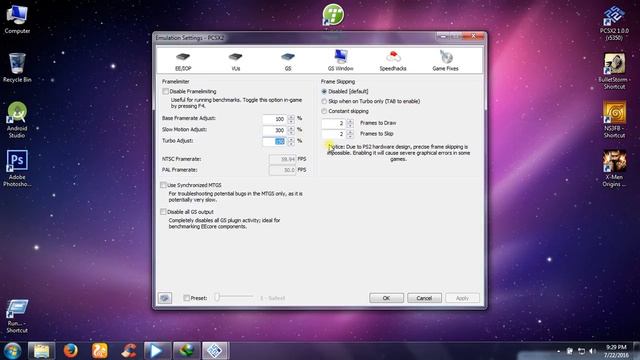Image resolution: width=640 pixels, height=360 pixels.
Task: Close the Emulation Settings dialog
Action: tap(473, 36)
